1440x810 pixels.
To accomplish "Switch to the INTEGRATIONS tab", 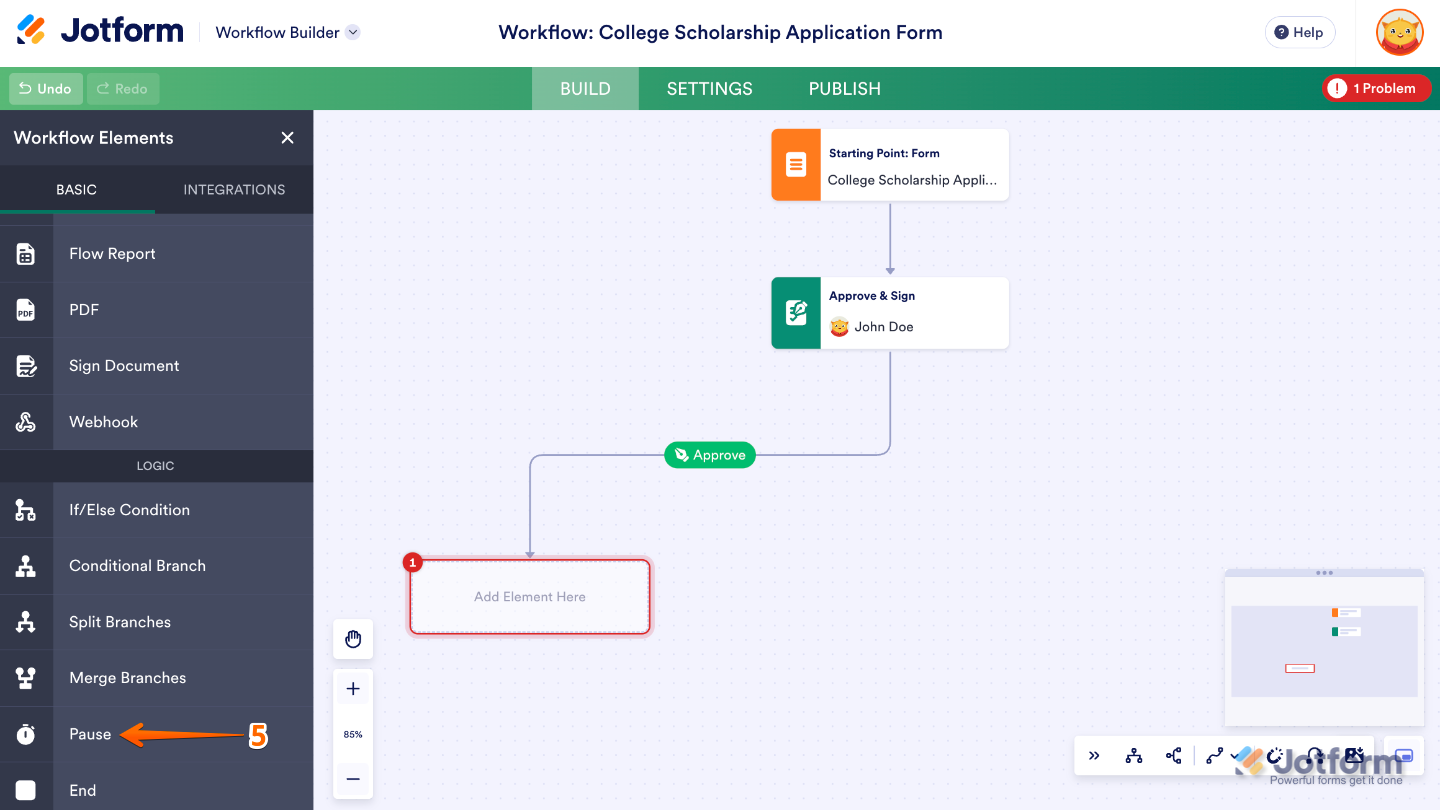I will (x=233, y=189).
